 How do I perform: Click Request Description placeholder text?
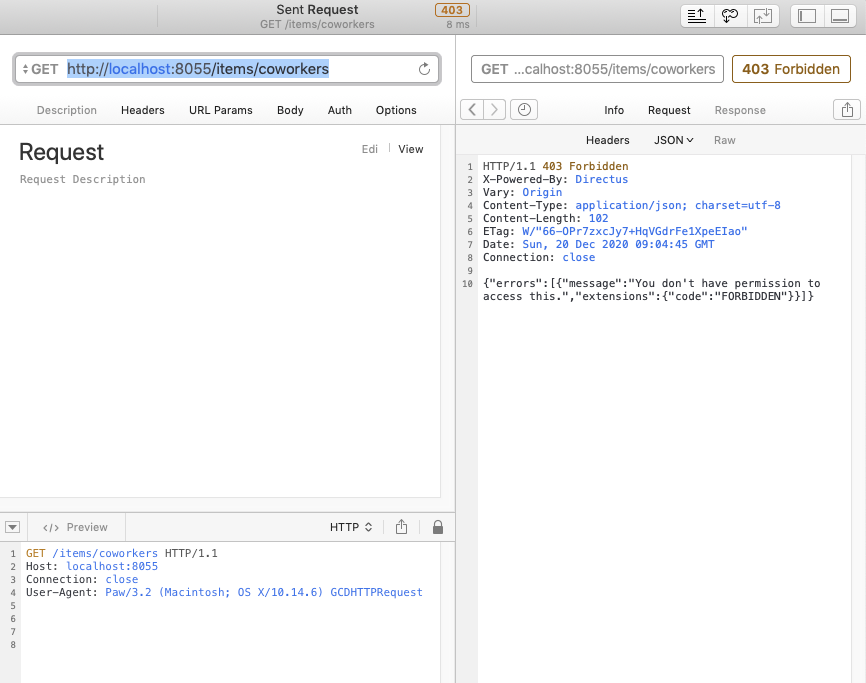(x=83, y=179)
